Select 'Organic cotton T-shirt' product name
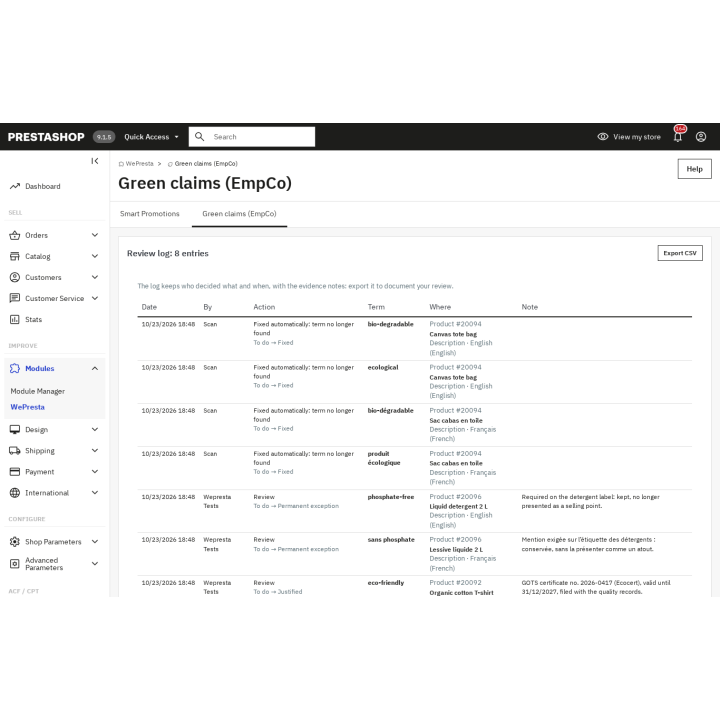Image resolution: width=720 pixels, height=720 pixels. click(x=461, y=593)
